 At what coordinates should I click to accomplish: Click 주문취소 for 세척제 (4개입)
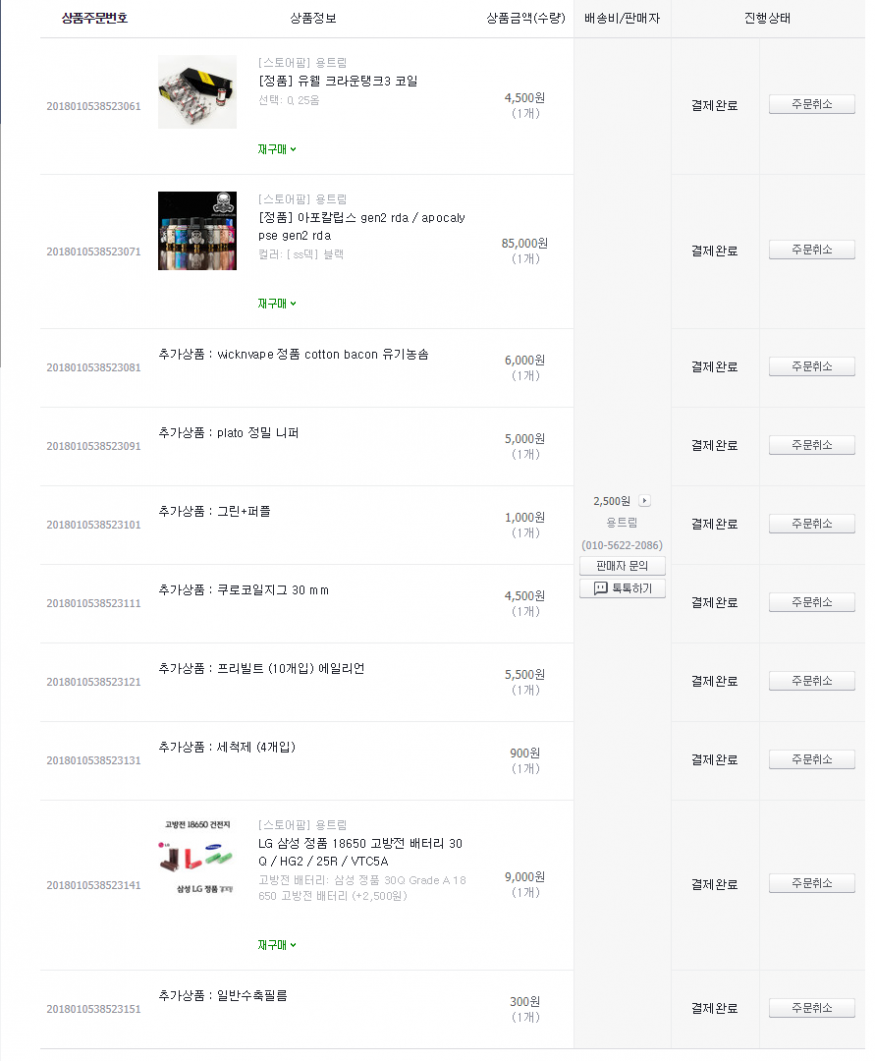click(x=811, y=759)
